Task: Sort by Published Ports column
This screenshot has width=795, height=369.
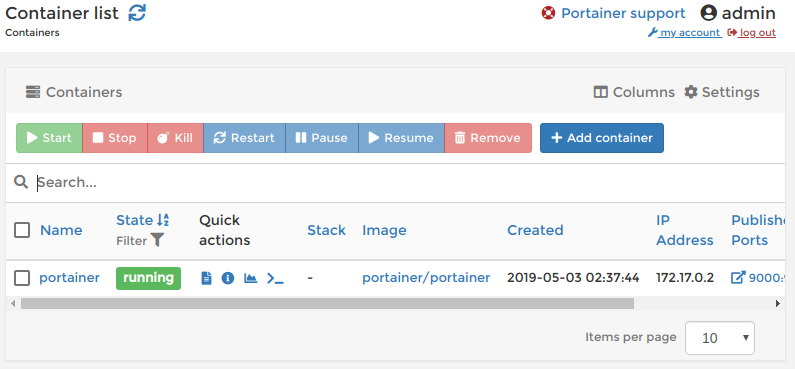Action: (x=758, y=230)
